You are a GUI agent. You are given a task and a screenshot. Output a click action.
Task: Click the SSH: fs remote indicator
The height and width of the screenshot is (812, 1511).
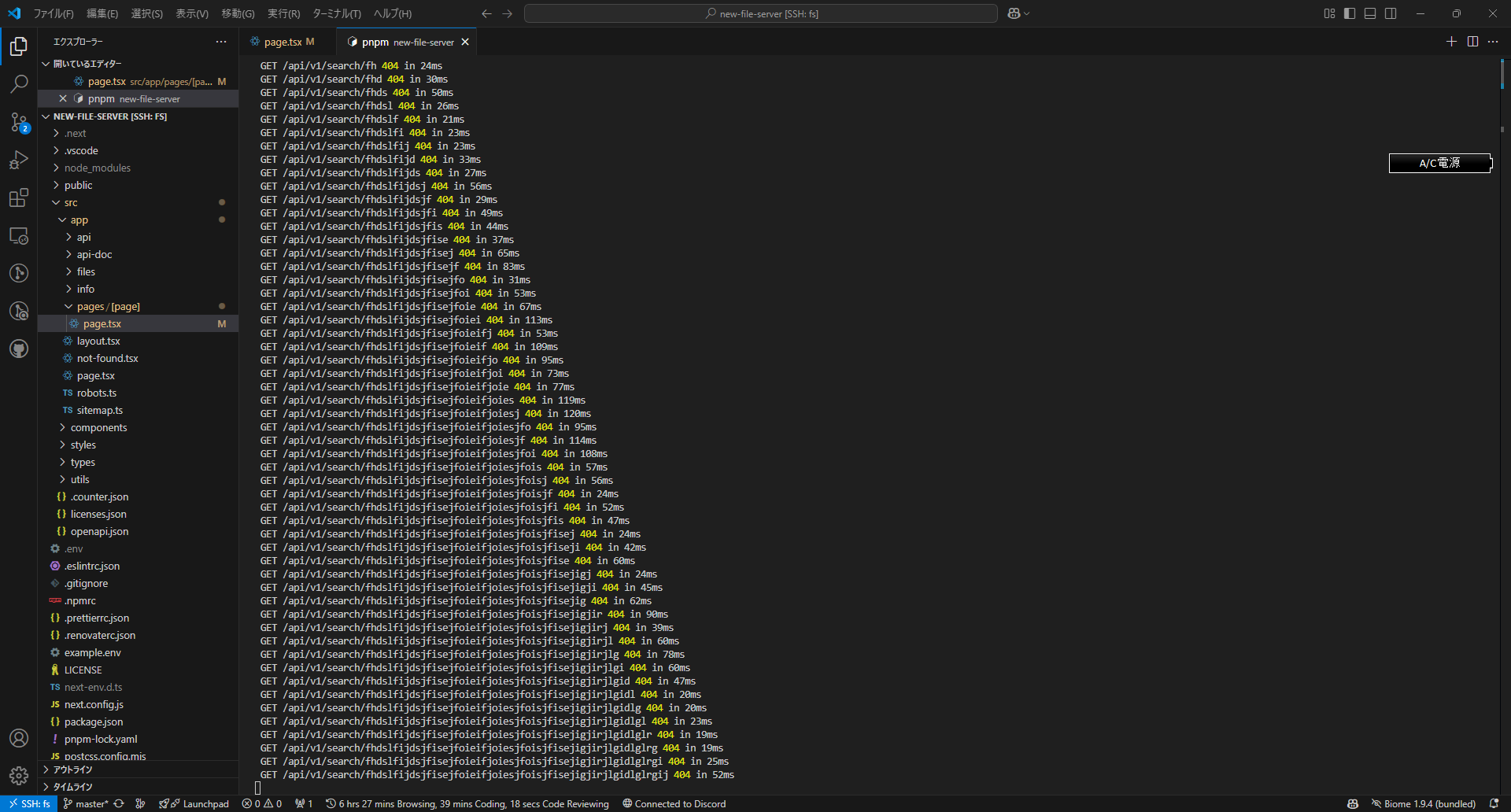[x=29, y=803]
